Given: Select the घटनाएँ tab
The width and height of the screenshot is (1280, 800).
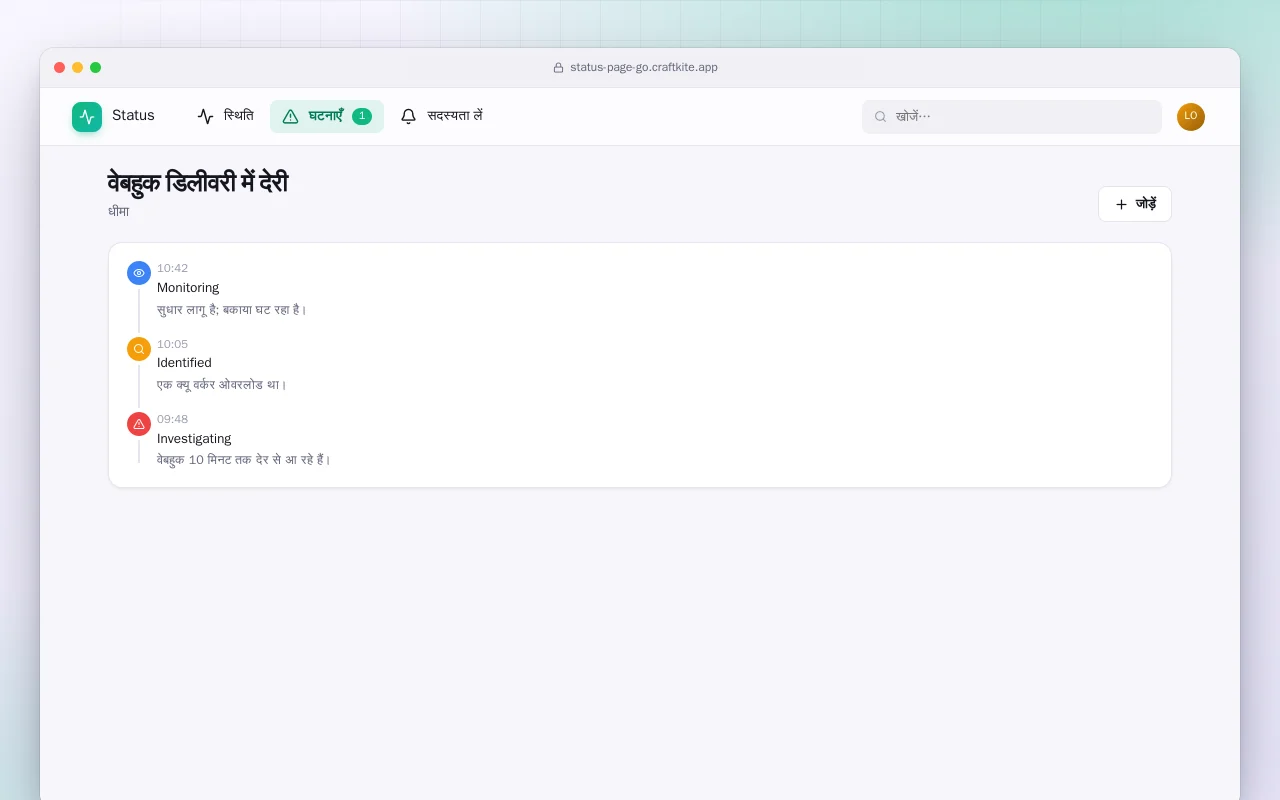Looking at the screenshot, I should click(327, 116).
